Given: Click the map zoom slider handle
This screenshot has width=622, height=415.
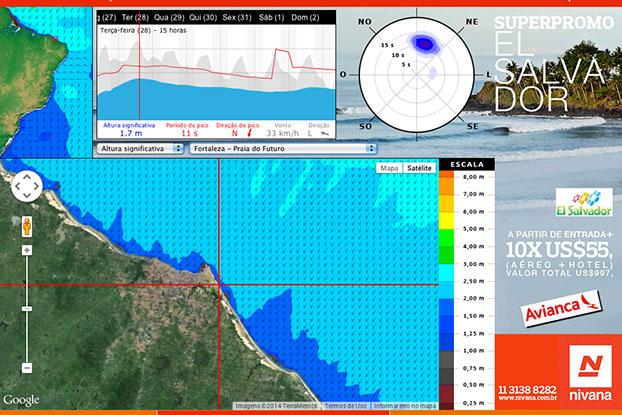Looking at the screenshot, I should 27,308.
